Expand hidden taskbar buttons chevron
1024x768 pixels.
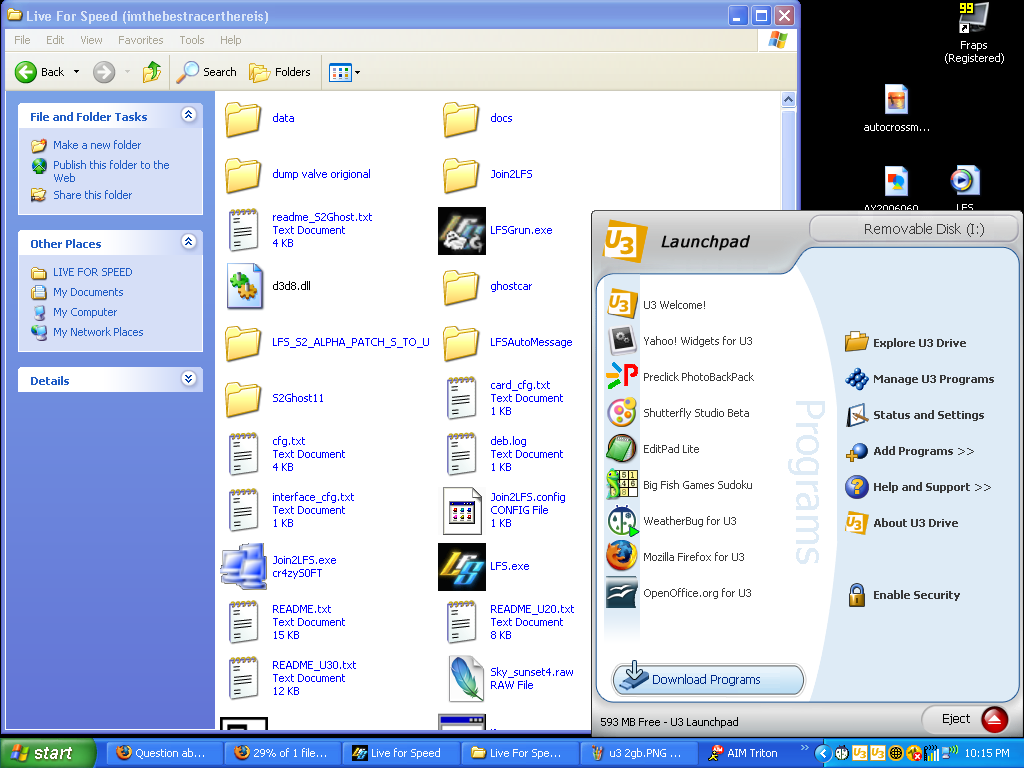[804, 748]
